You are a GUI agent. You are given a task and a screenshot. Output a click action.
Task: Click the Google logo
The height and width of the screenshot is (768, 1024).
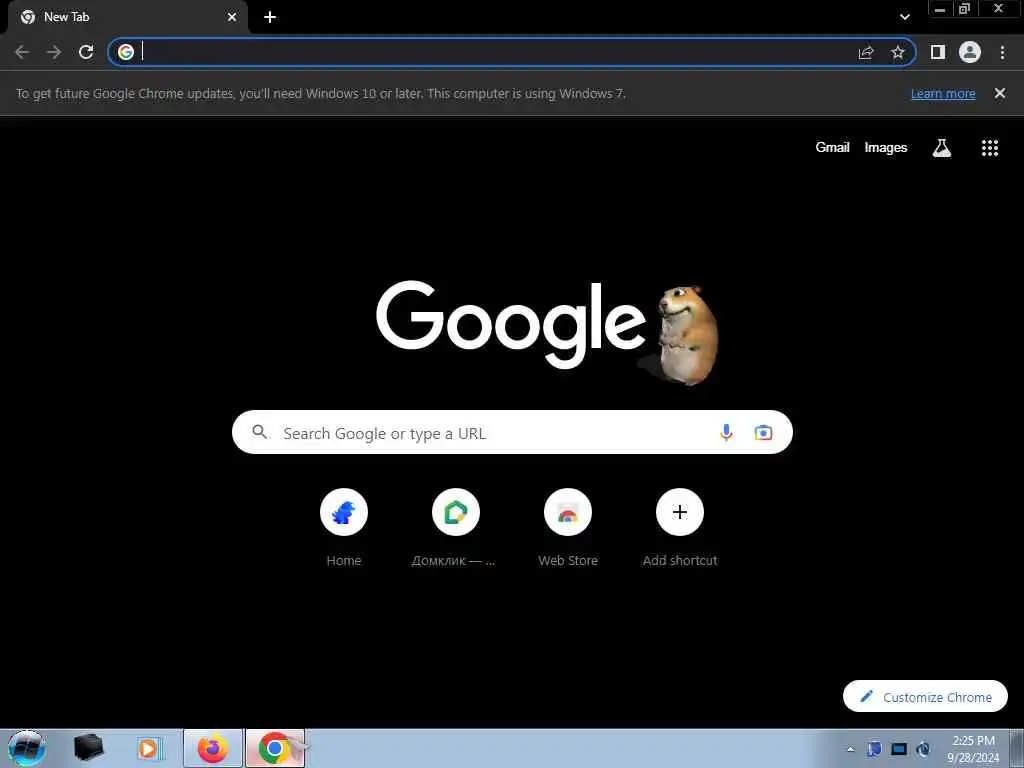click(511, 325)
